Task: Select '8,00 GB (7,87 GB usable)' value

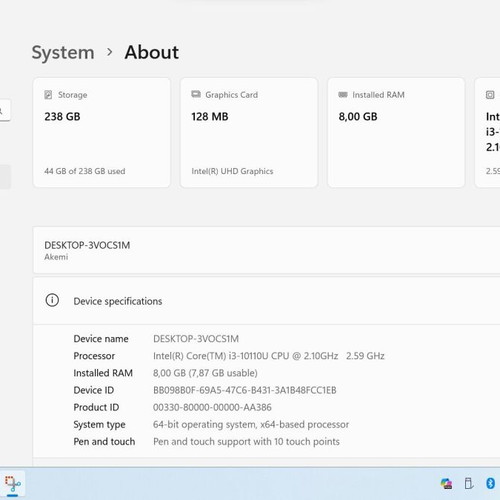Action: point(205,373)
